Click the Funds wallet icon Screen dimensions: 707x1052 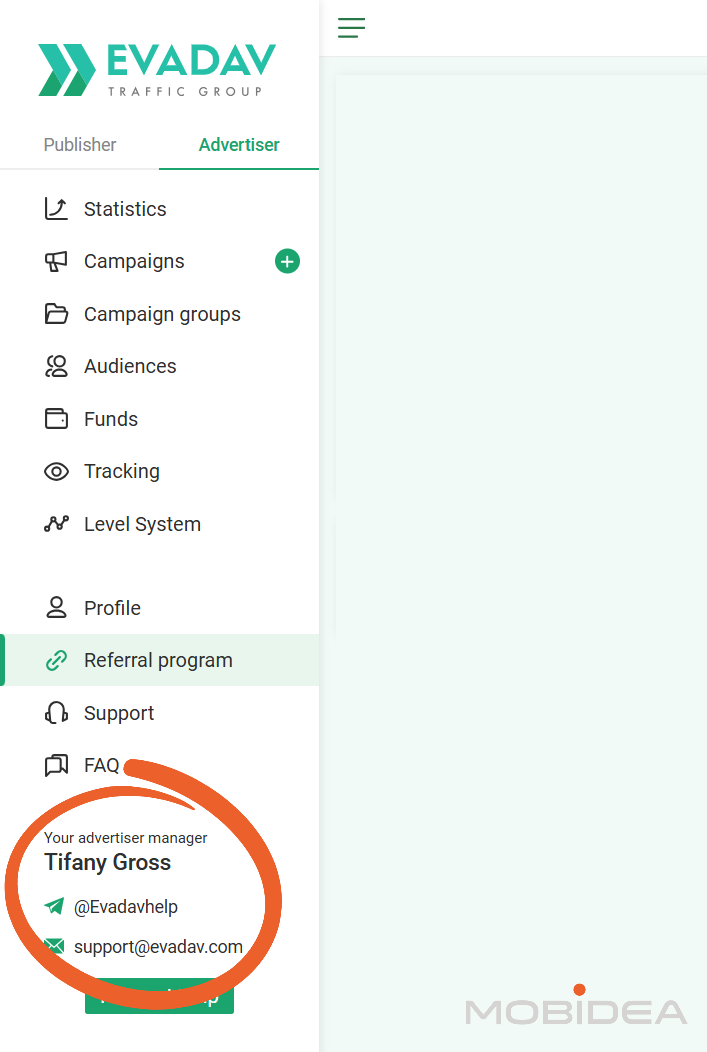(56, 419)
